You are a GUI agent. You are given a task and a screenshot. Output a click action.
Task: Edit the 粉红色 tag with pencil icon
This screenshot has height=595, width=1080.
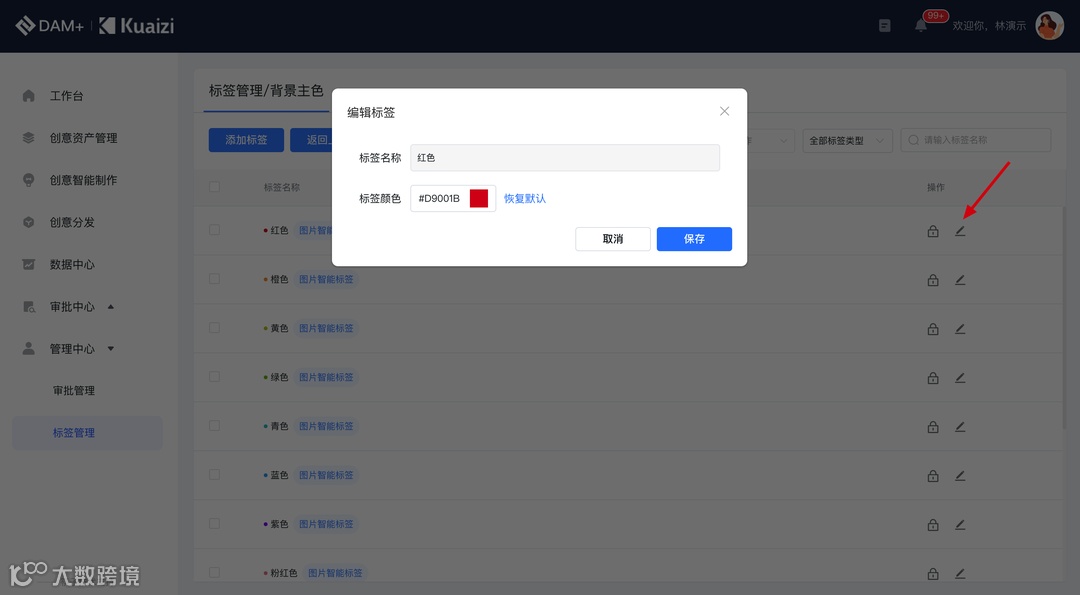click(x=960, y=574)
